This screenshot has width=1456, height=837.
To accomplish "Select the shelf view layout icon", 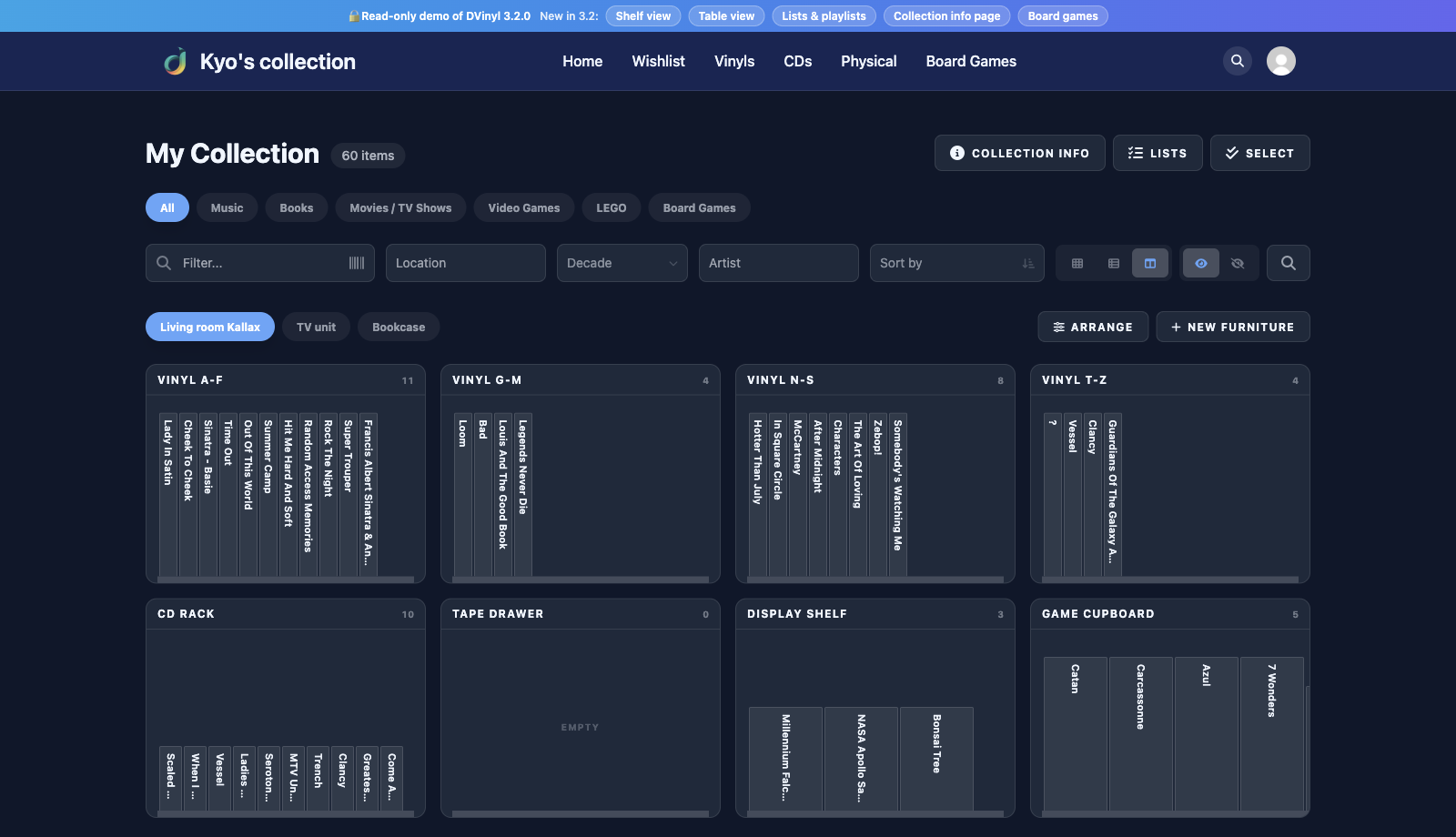I will (1150, 263).
